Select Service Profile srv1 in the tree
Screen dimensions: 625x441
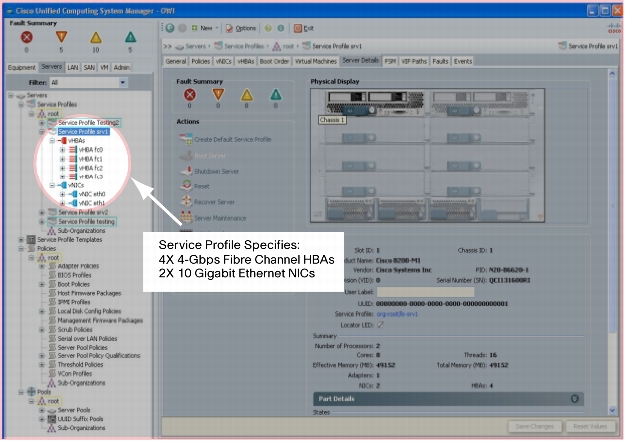click(x=83, y=132)
